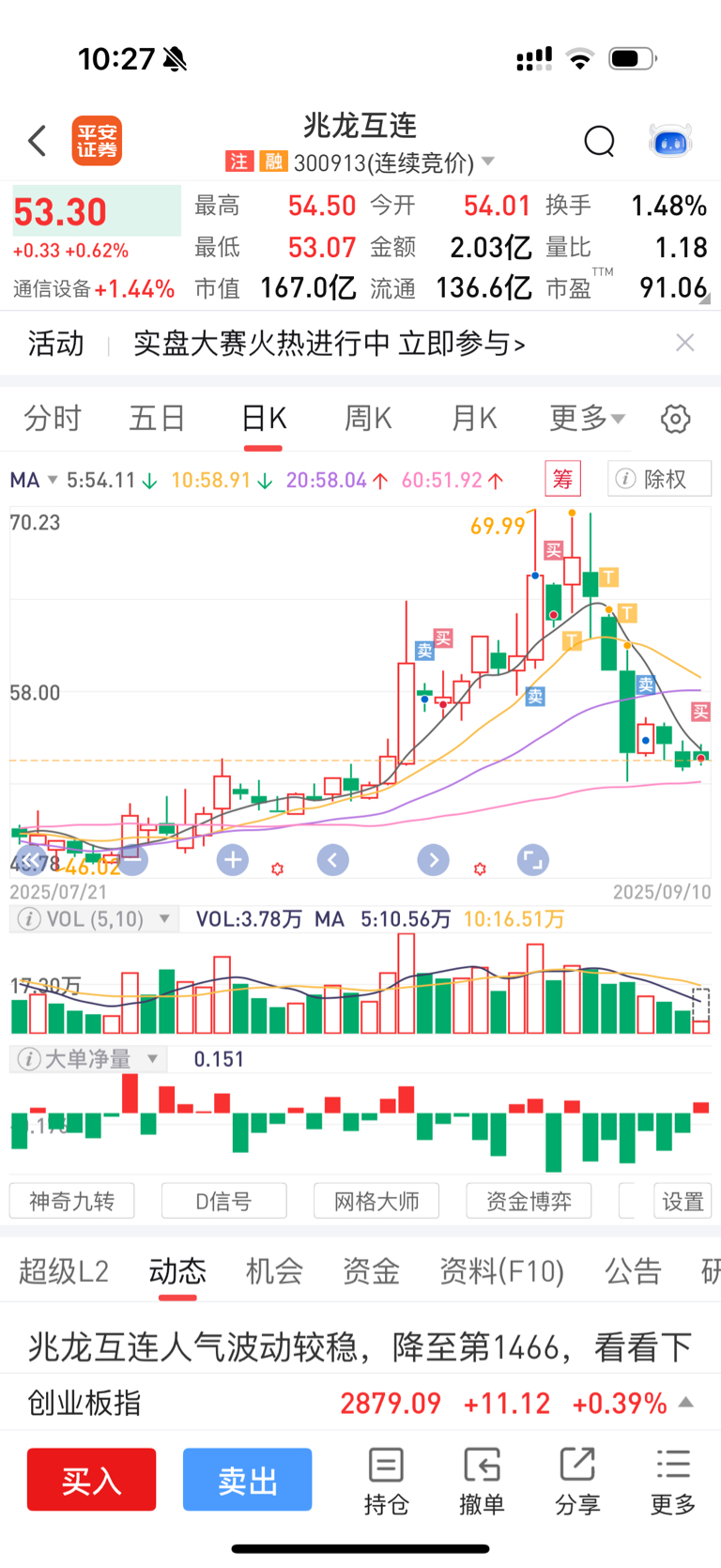Move chart right with chevron icon

pos(433,859)
